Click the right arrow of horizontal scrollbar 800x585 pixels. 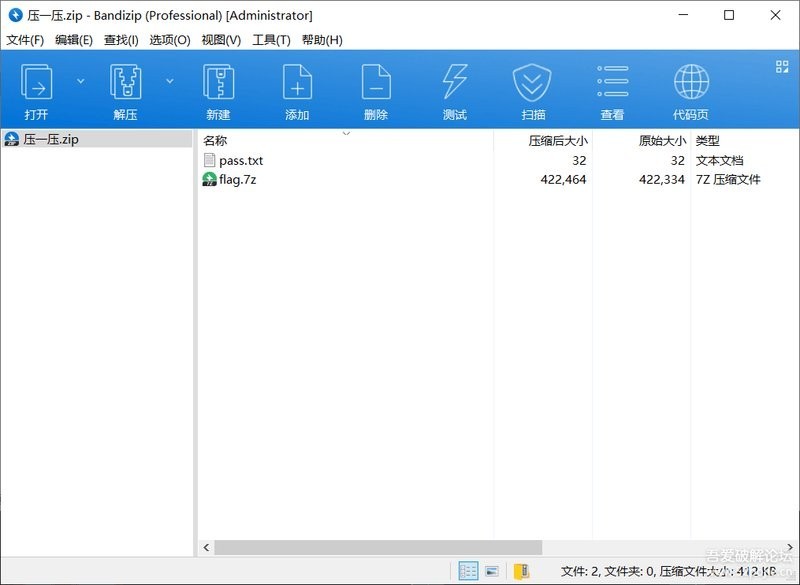(790, 547)
